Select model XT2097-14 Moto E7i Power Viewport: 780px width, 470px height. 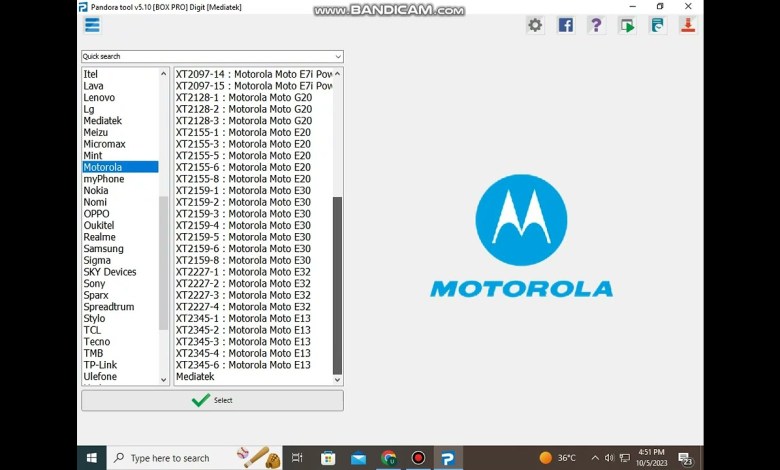(x=254, y=74)
